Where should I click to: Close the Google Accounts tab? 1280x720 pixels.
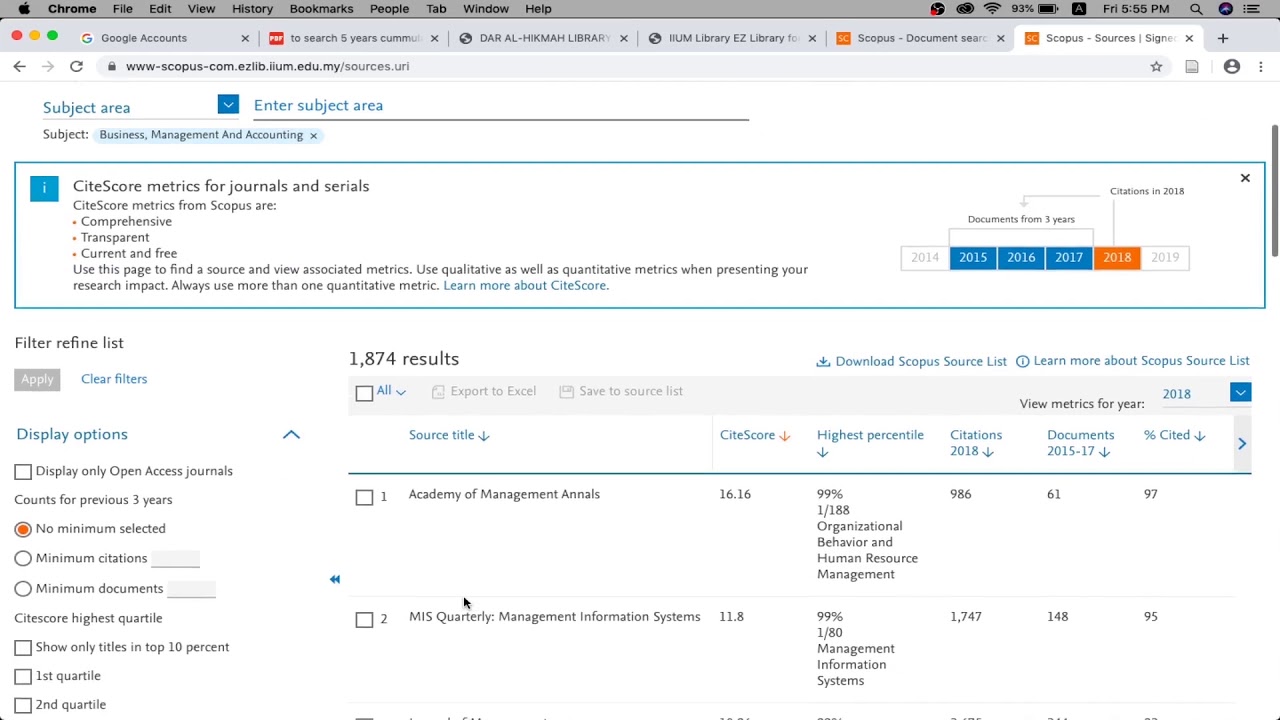pyautogui.click(x=245, y=38)
